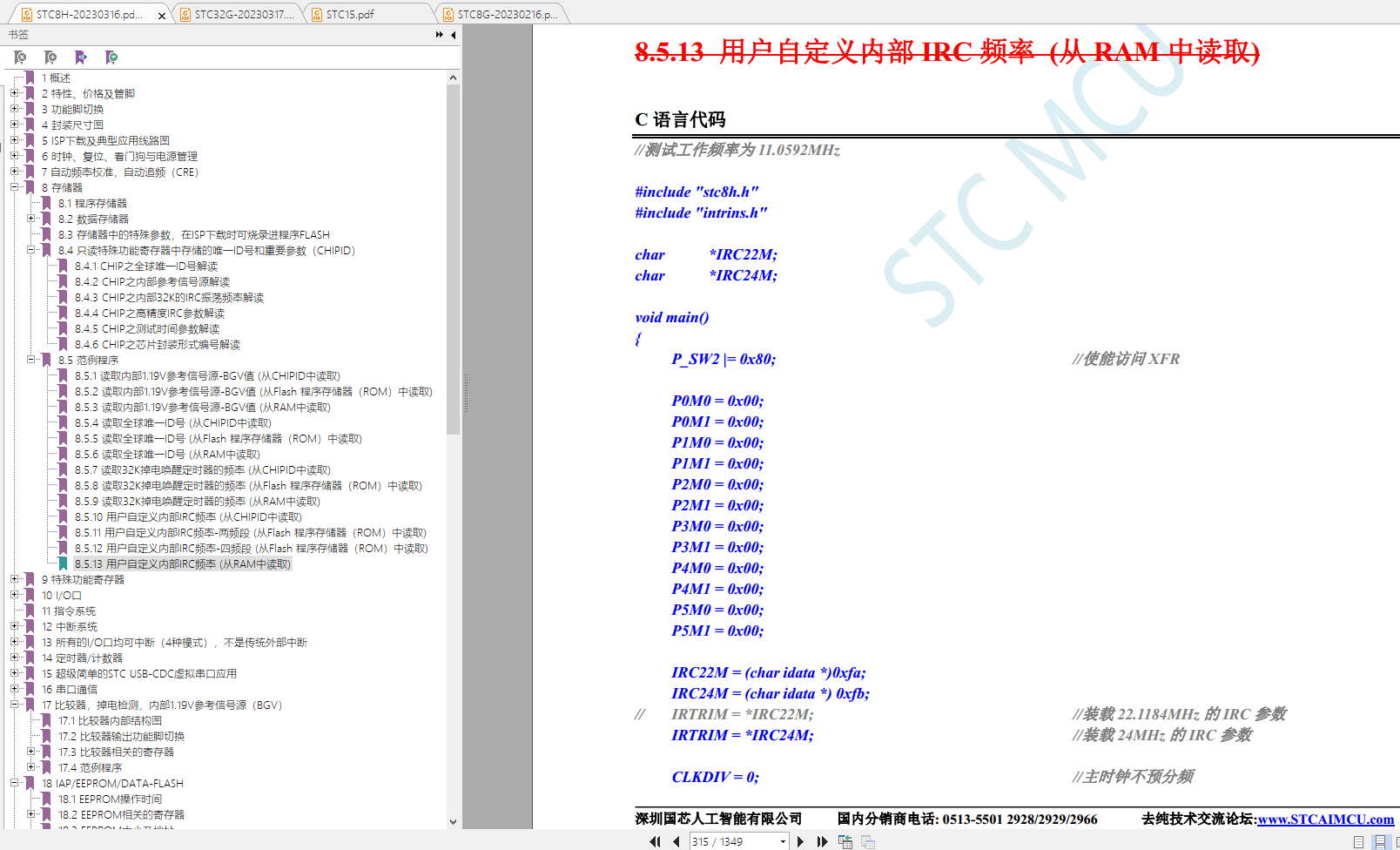This screenshot has width=1400, height=850.
Task: Click the greyed go to next view icon
Action: click(867, 841)
